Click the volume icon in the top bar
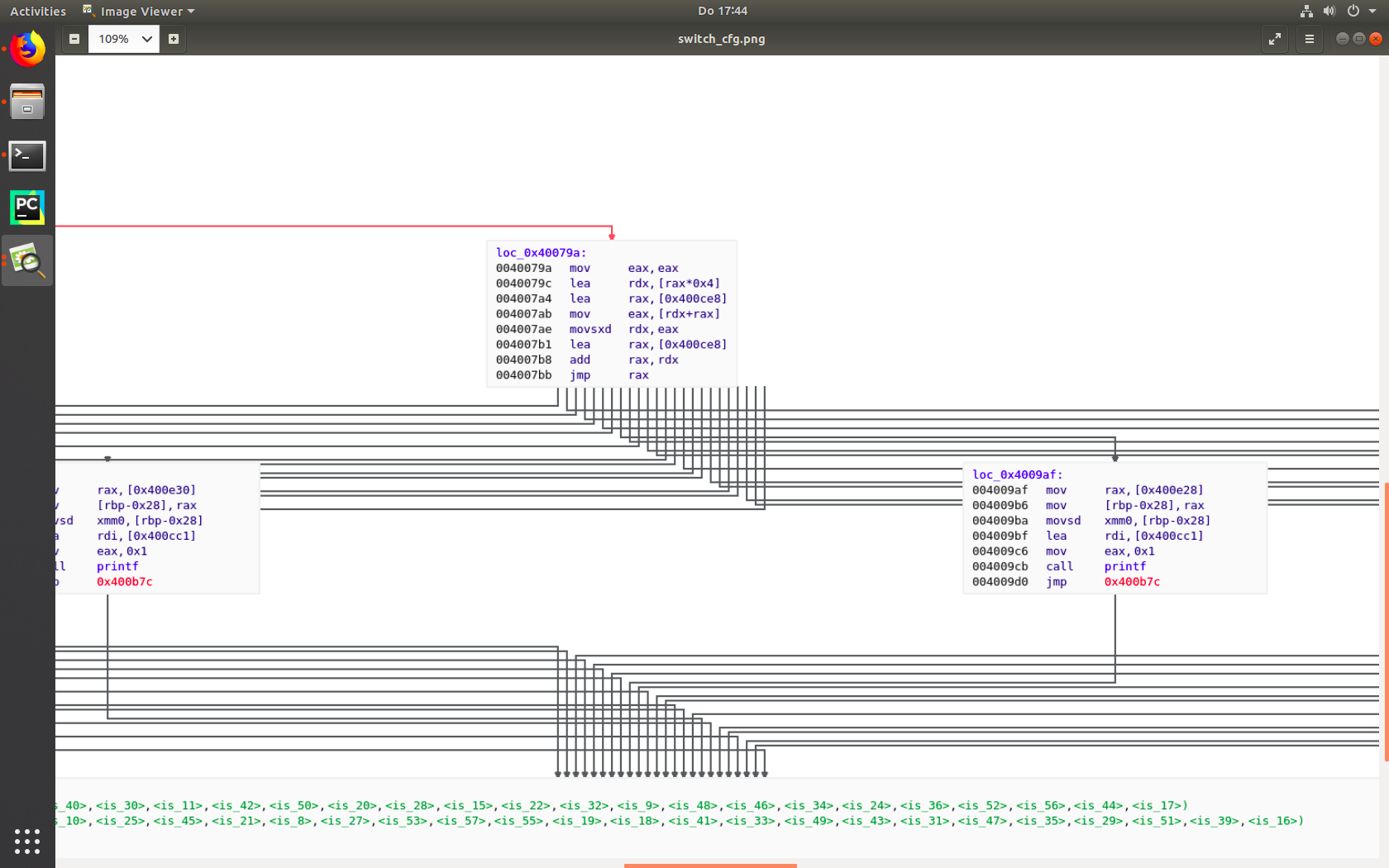Image resolution: width=1389 pixels, height=868 pixels. (x=1329, y=11)
